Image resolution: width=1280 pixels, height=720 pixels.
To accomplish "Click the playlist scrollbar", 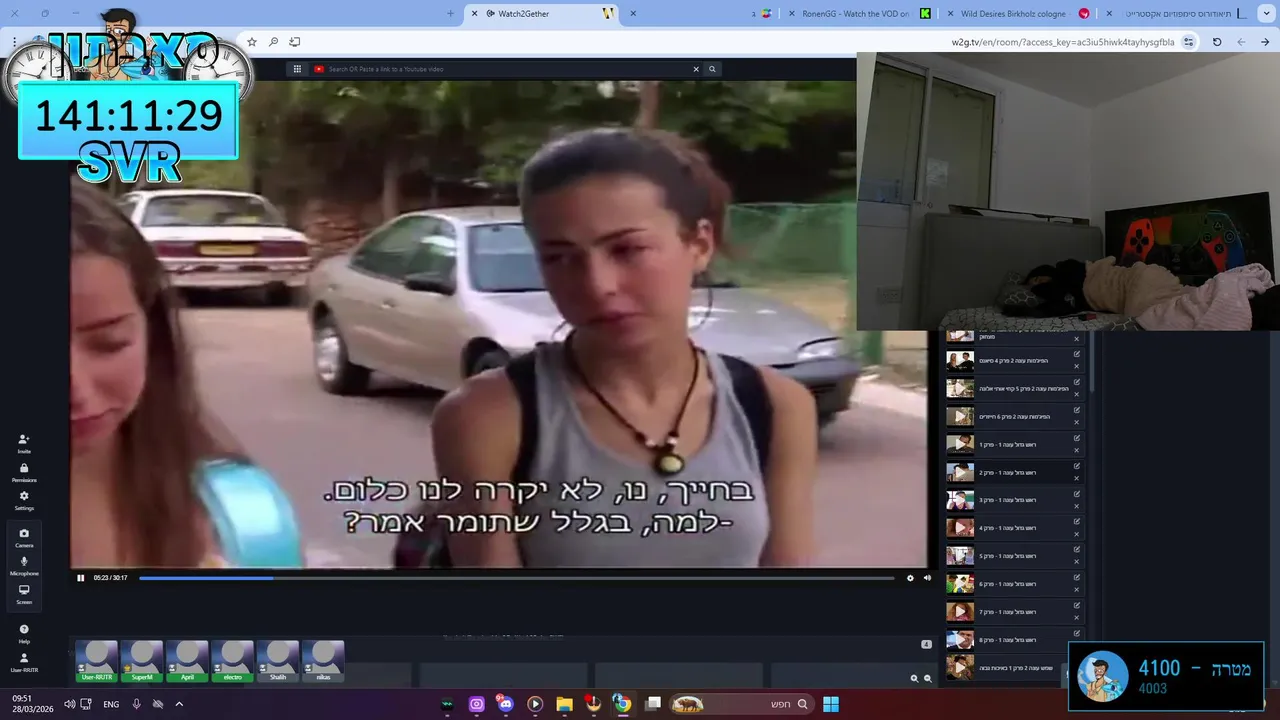I will click(x=1091, y=362).
